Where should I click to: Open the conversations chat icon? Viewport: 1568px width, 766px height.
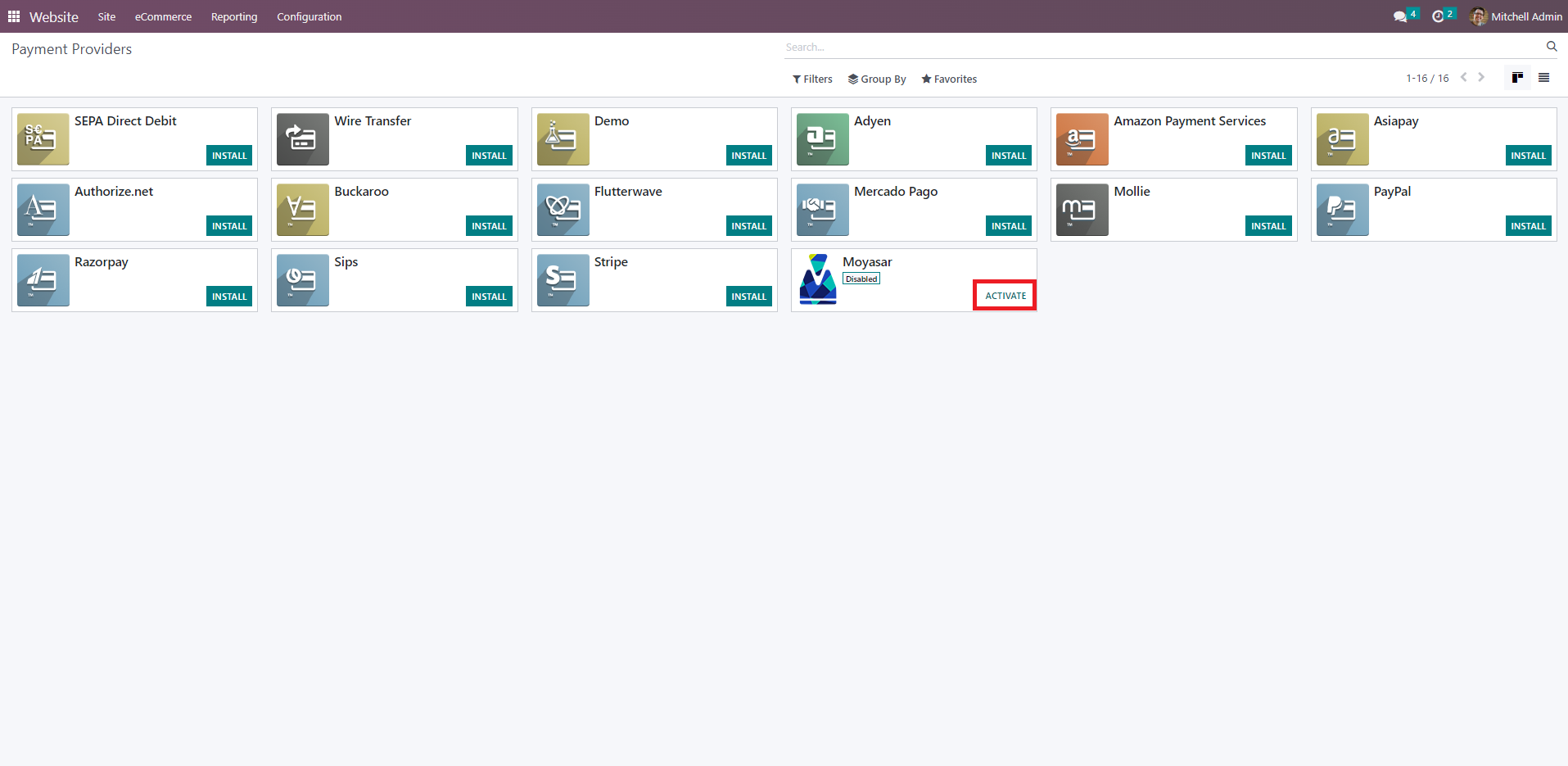click(1399, 16)
